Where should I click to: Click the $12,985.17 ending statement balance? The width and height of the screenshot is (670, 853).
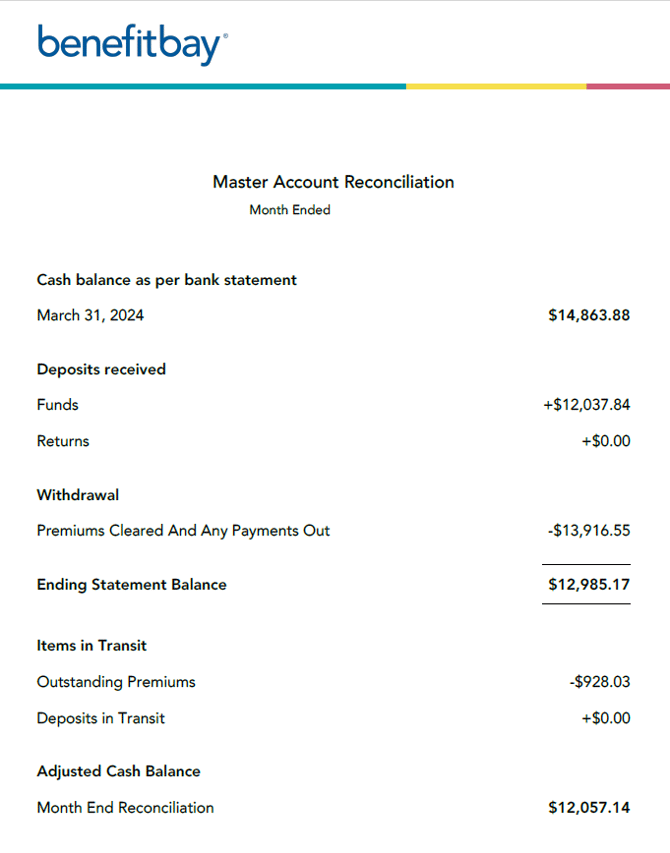589,584
